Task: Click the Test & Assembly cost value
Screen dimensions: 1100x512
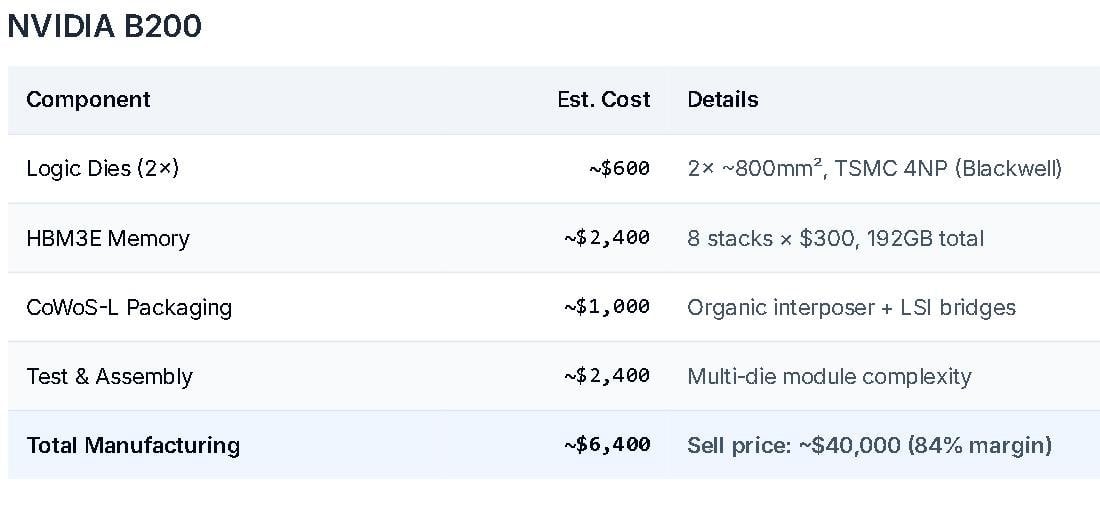Action: click(x=606, y=377)
